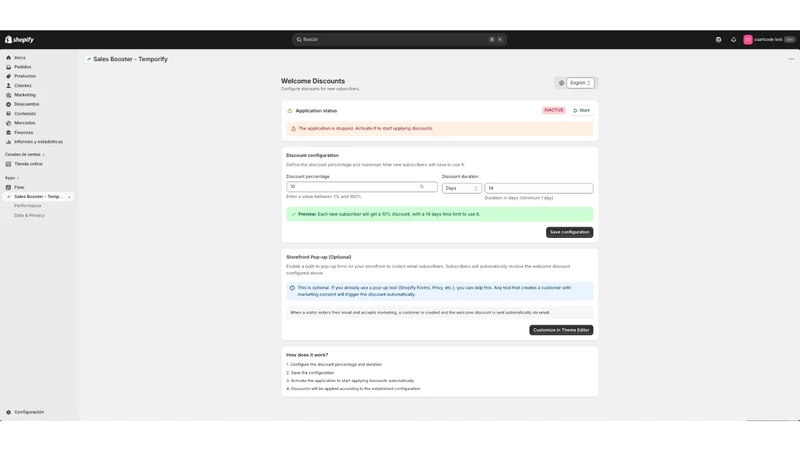Go to Finanzas in the sidebar
The image size is (800, 450).
tap(23, 133)
